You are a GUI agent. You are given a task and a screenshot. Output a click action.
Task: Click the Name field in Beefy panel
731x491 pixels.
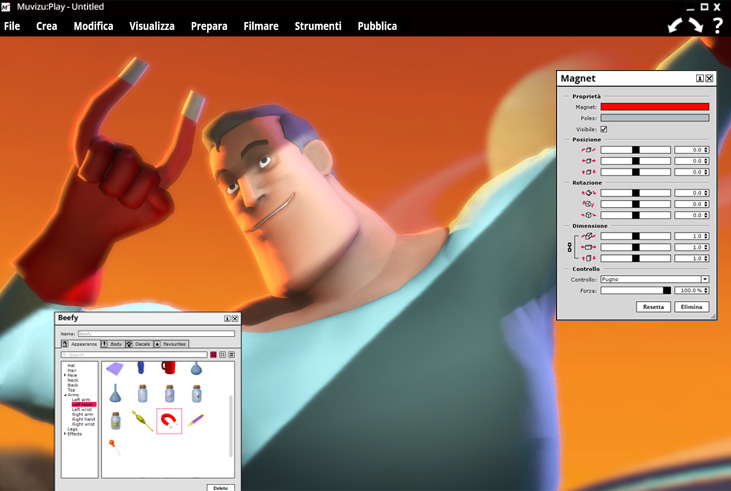(156, 334)
